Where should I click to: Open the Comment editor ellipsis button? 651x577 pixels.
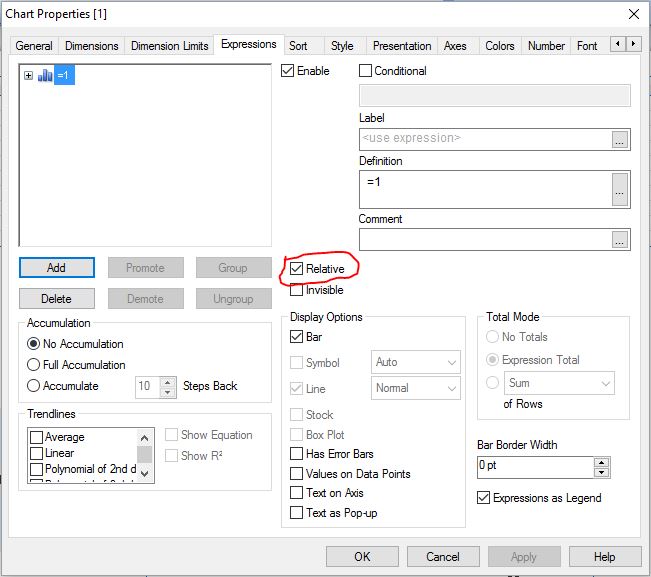pyautogui.click(x=620, y=240)
